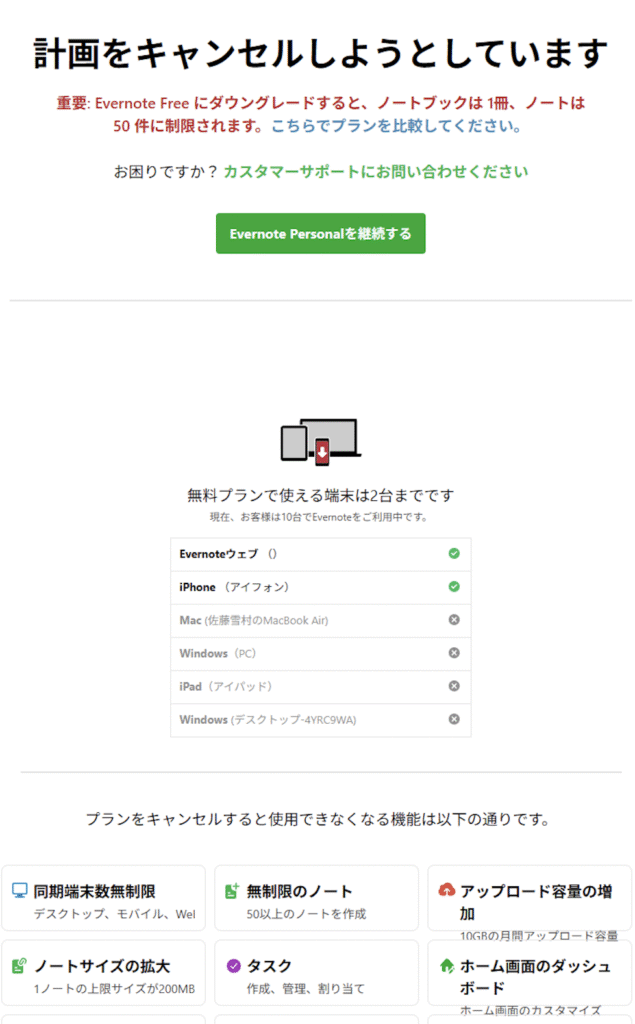Click the 無料プランで使える端末は2台までです heading
Screen dimensions: 635x1024
[x=321, y=496]
